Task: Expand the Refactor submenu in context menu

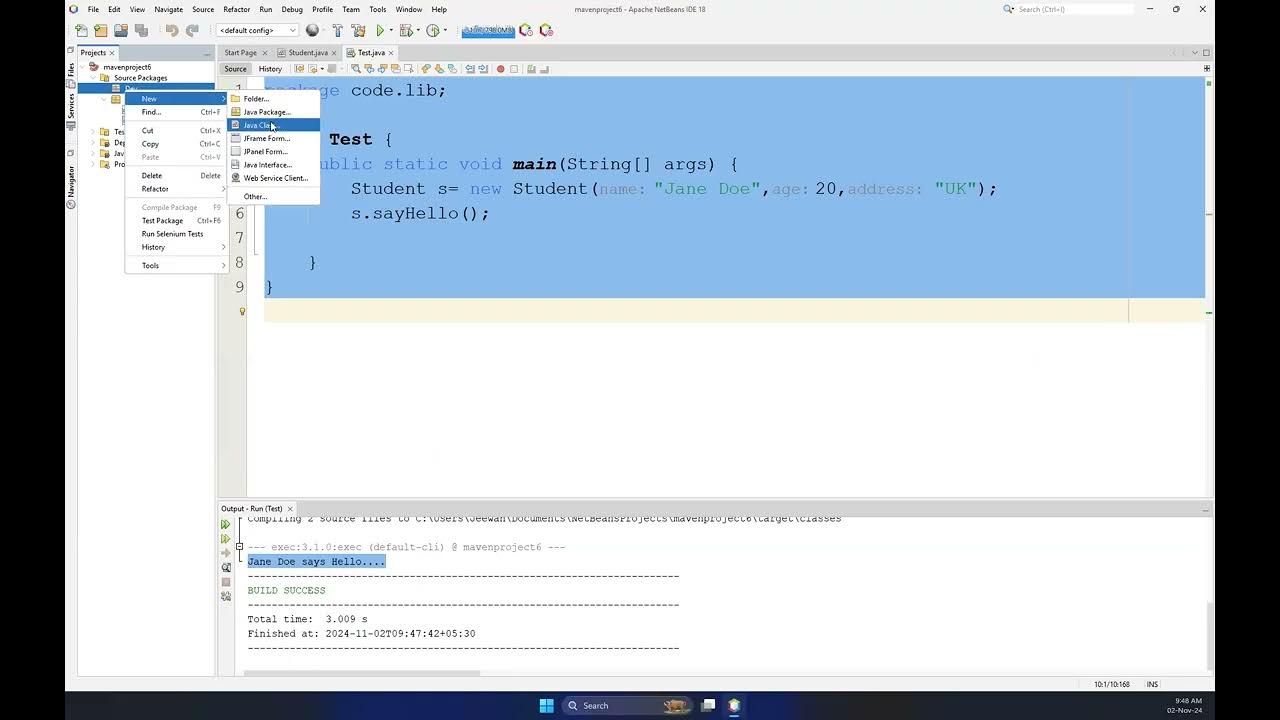Action: 177,189
